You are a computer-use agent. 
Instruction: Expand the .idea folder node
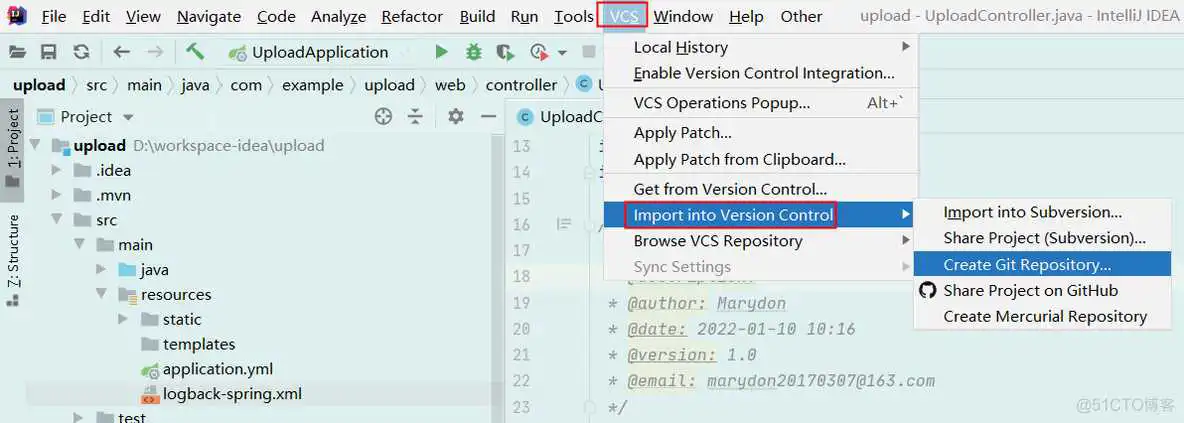coord(57,171)
